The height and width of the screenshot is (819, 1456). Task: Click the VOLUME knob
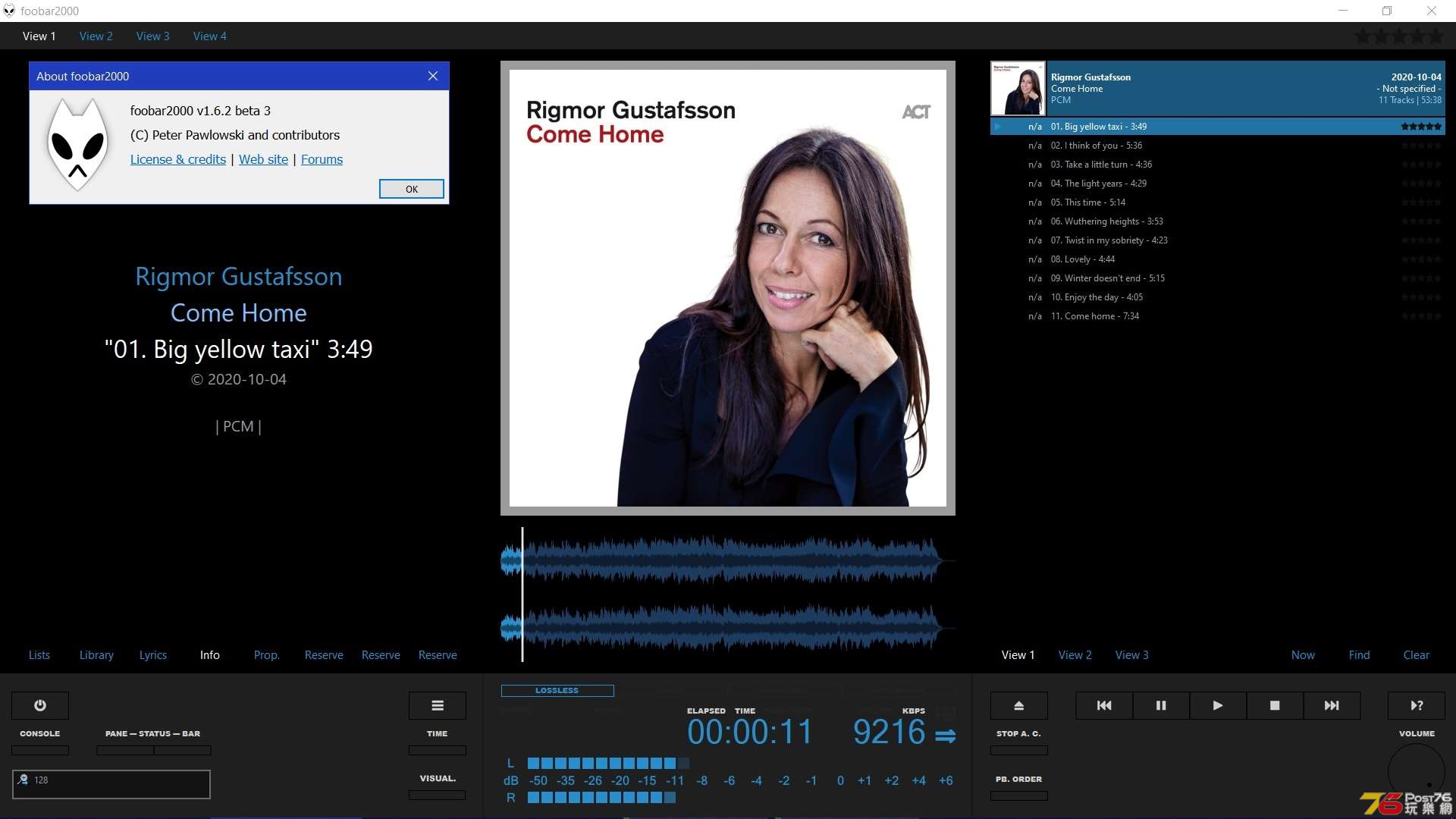1417,772
